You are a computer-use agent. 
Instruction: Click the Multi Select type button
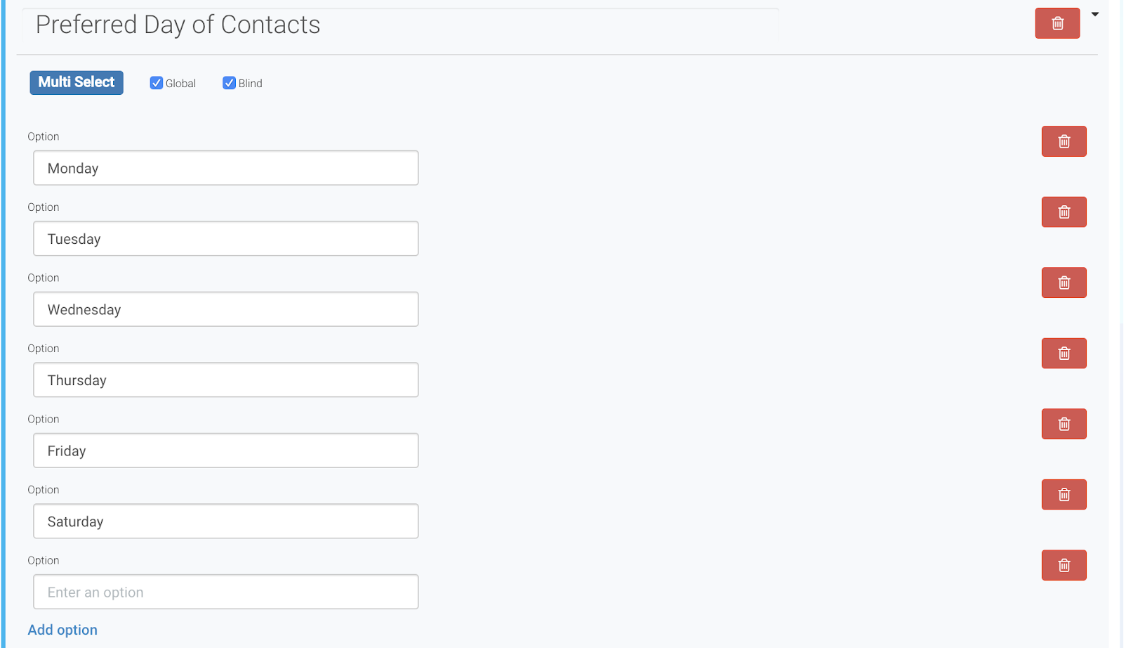coord(77,82)
